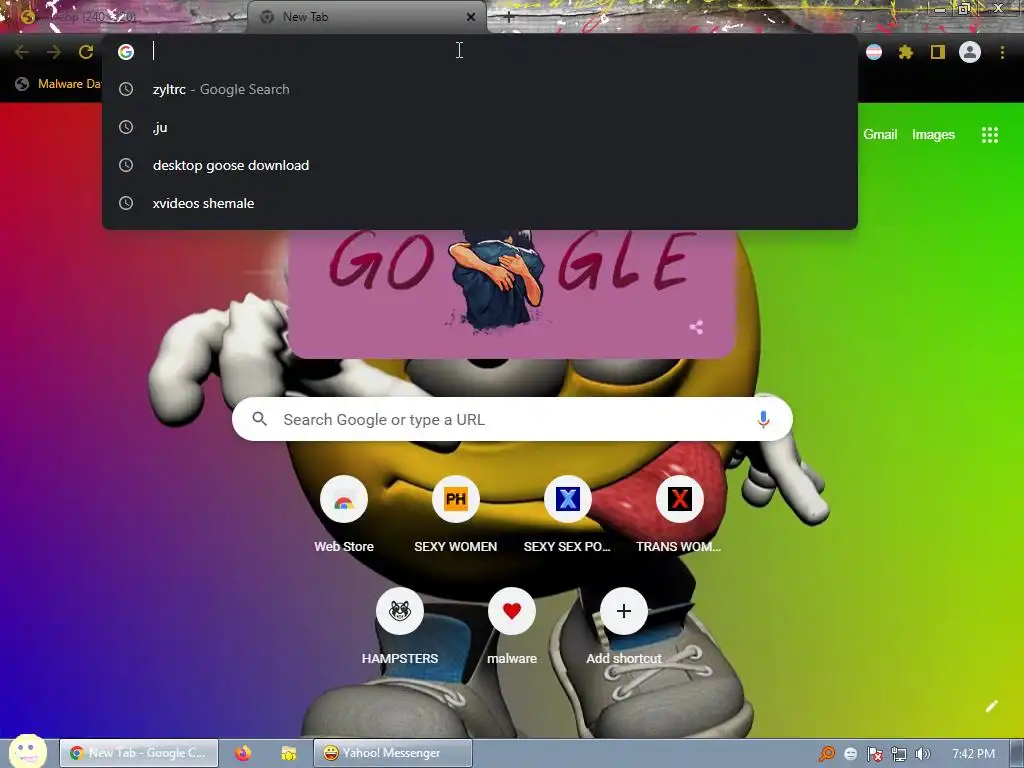
Task: Click the browser Forward arrow
Action: pos(54,52)
